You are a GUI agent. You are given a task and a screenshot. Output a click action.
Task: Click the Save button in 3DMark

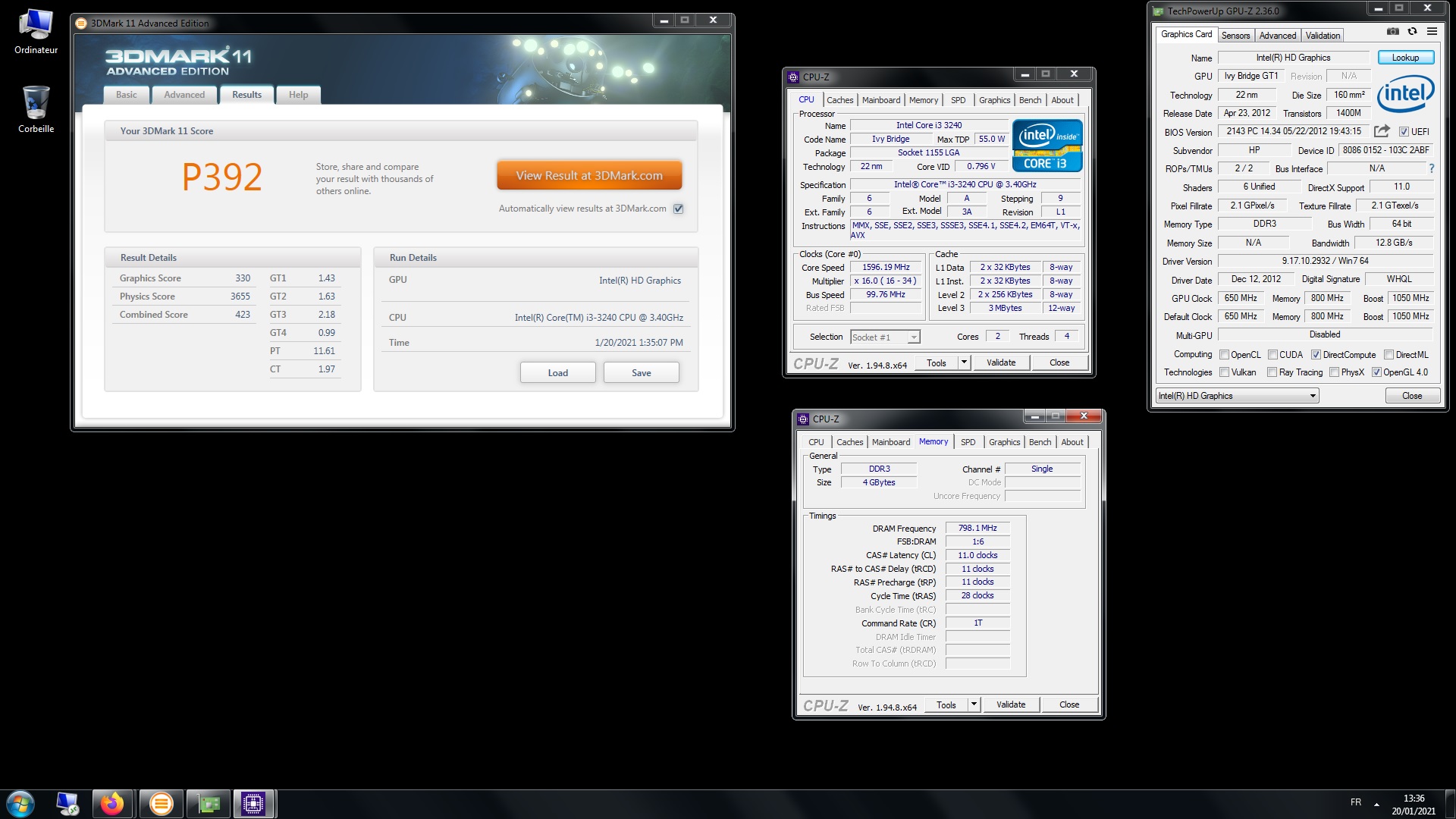[x=642, y=372]
